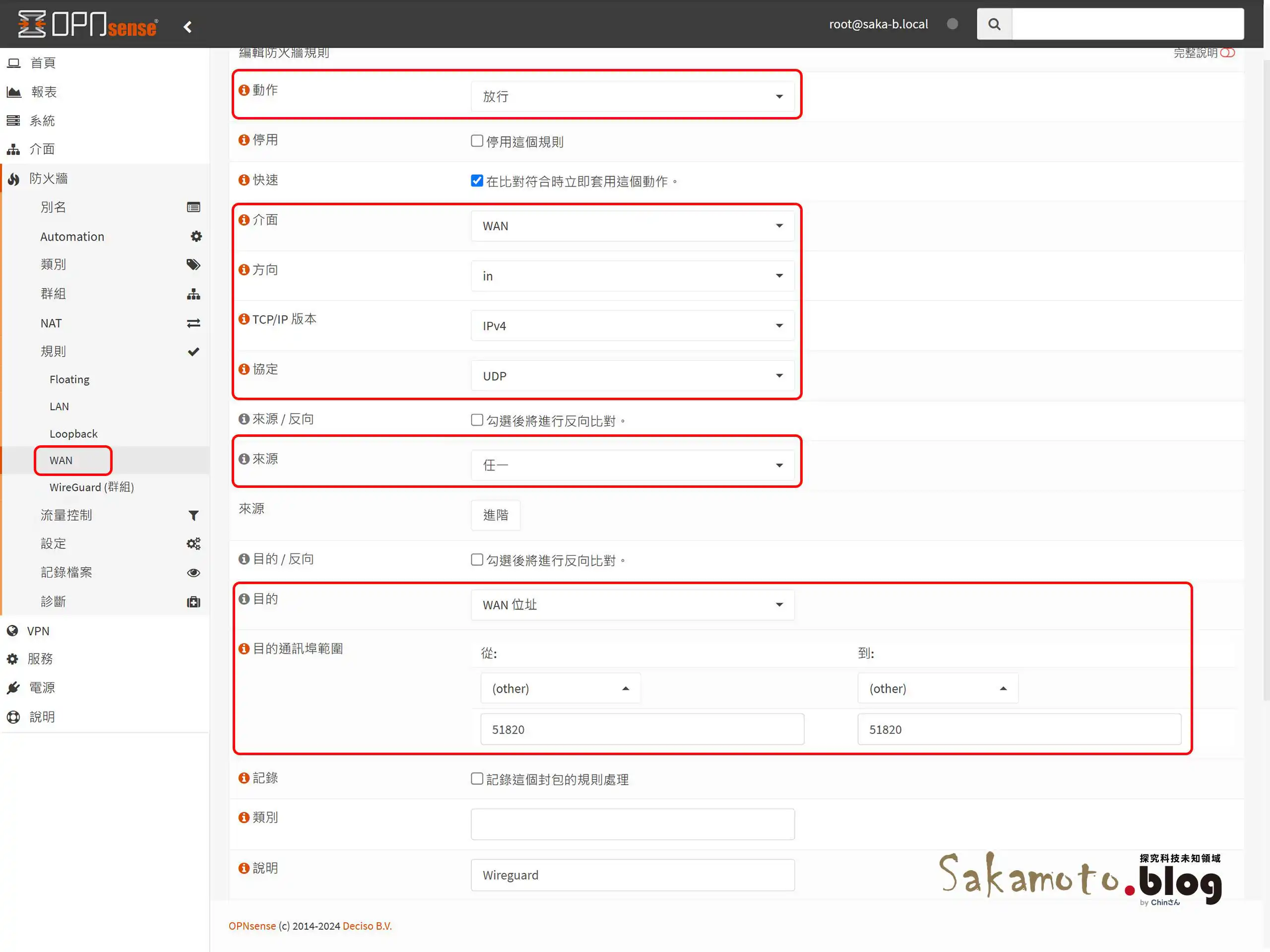Image resolution: width=1270 pixels, height=952 pixels.
Task: Open the 協定 dropdown showing UDP
Action: (x=634, y=376)
